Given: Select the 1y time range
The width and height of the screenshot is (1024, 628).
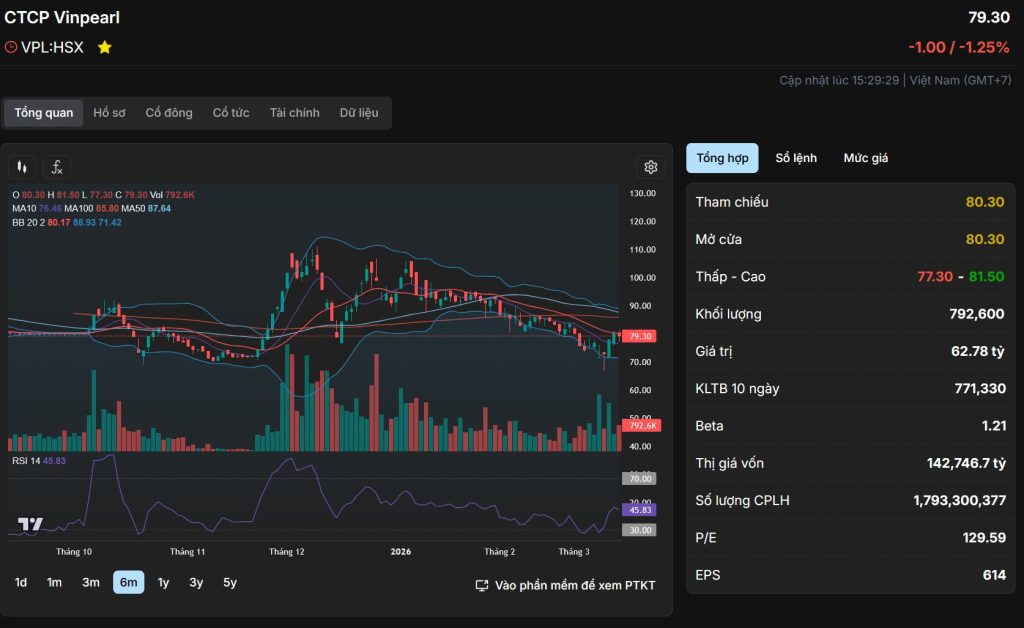Looking at the screenshot, I should (x=163, y=583).
